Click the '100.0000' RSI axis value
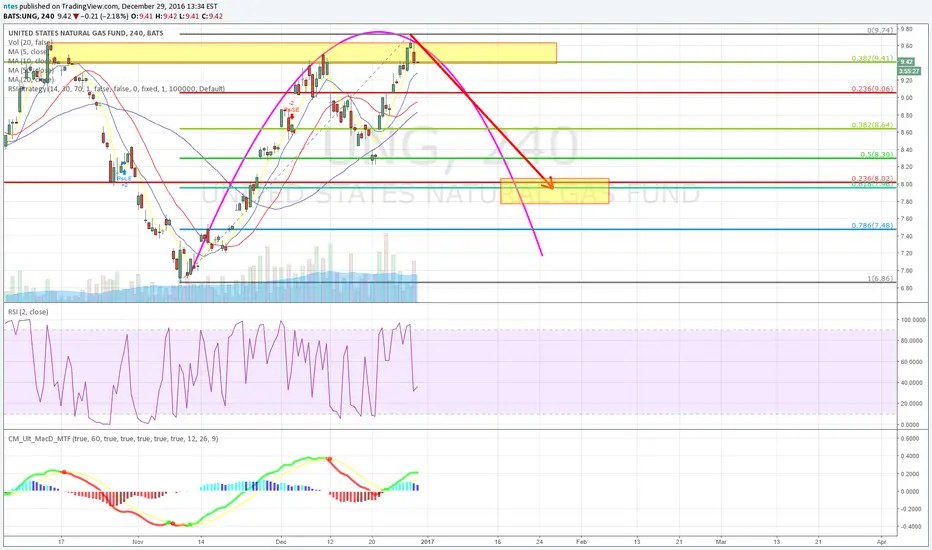Viewport: 932px width, 550px height. tap(913, 320)
